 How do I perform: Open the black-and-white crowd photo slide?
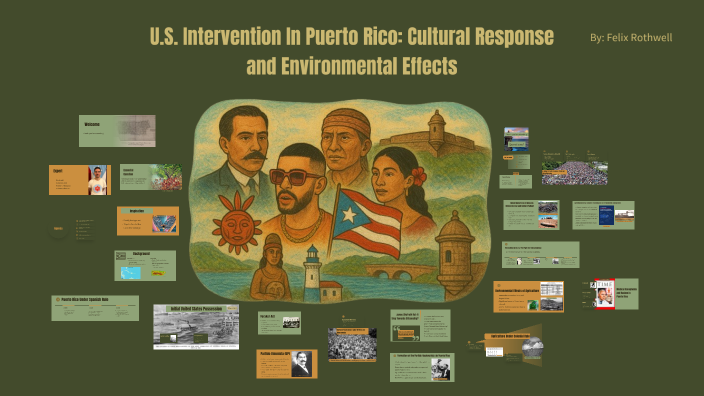tap(352, 344)
